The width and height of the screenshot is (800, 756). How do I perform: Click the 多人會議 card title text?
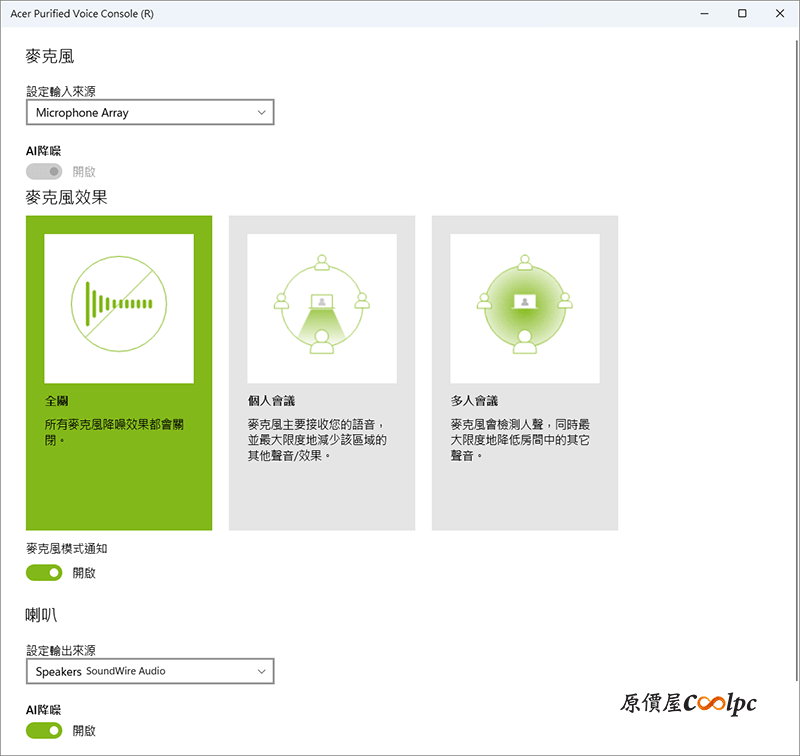474,401
